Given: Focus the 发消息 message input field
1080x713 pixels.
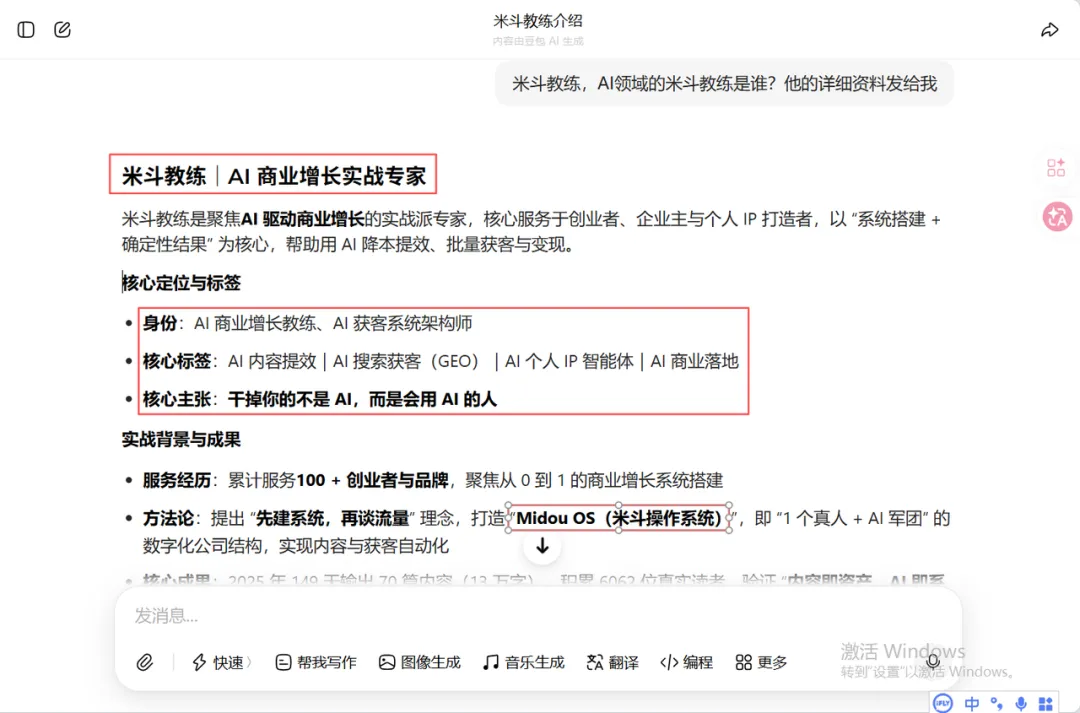Looking at the screenshot, I should [x=537, y=615].
